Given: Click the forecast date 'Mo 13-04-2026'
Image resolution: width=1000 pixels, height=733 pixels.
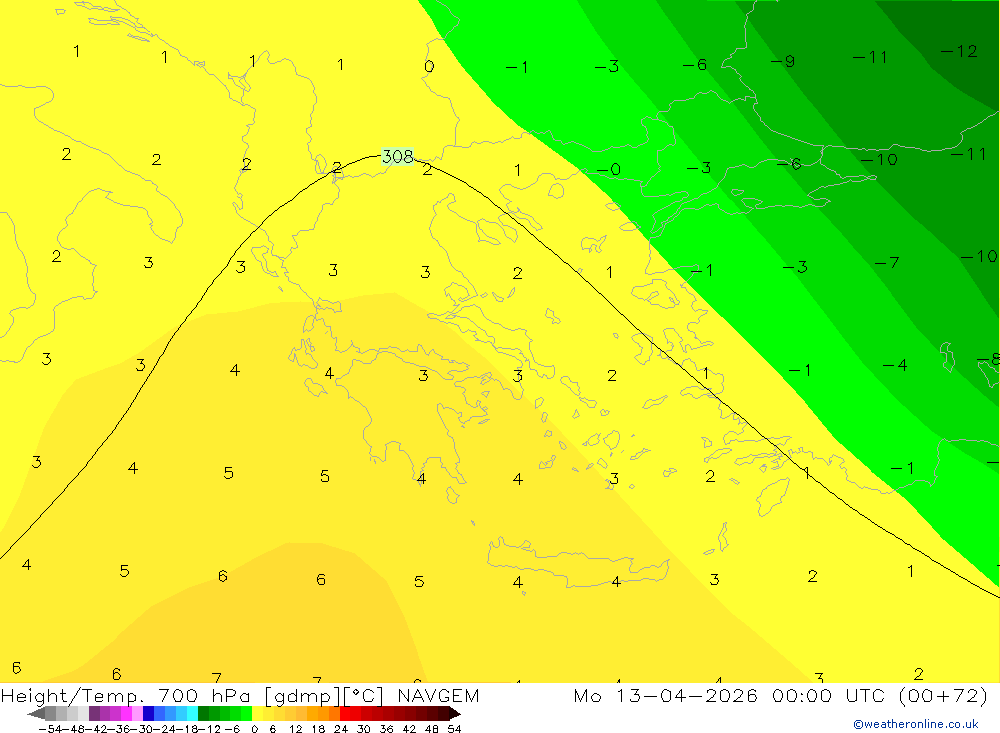Looking at the screenshot, I should point(666,696).
